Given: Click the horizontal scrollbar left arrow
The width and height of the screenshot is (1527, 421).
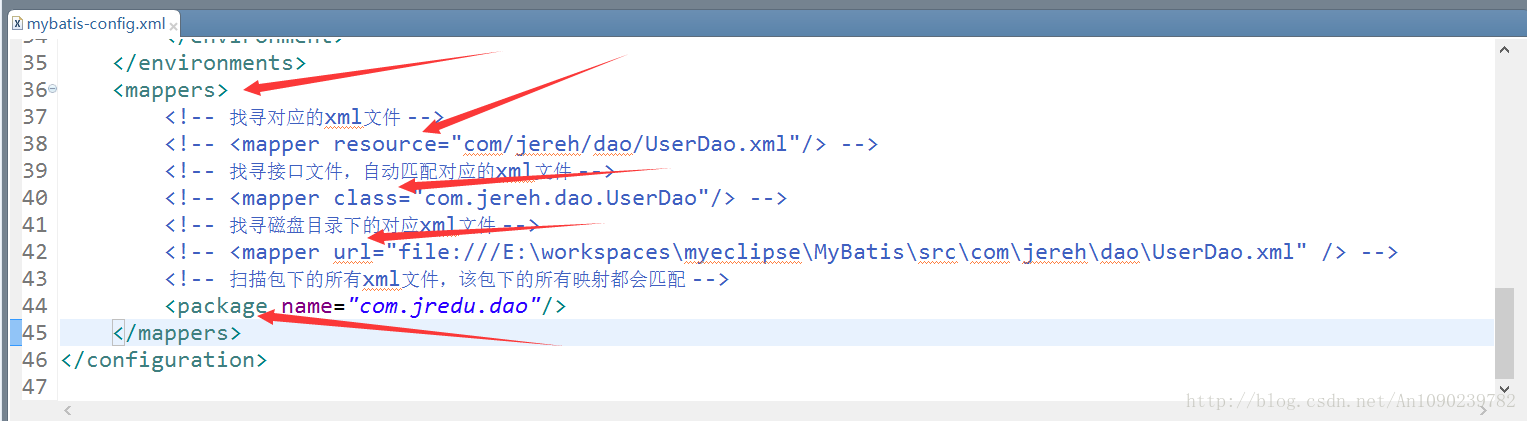Looking at the screenshot, I should tap(68, 409).
